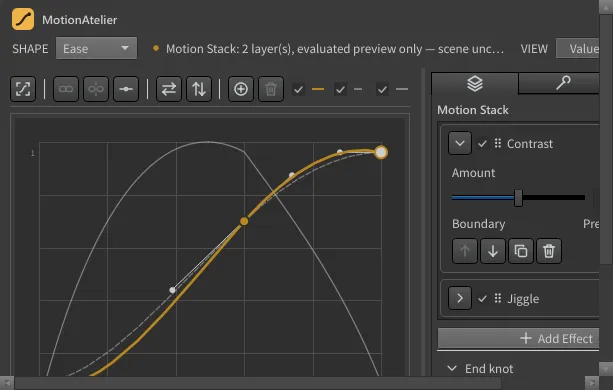Click the axis value 1 label on graph

point(33,153)
